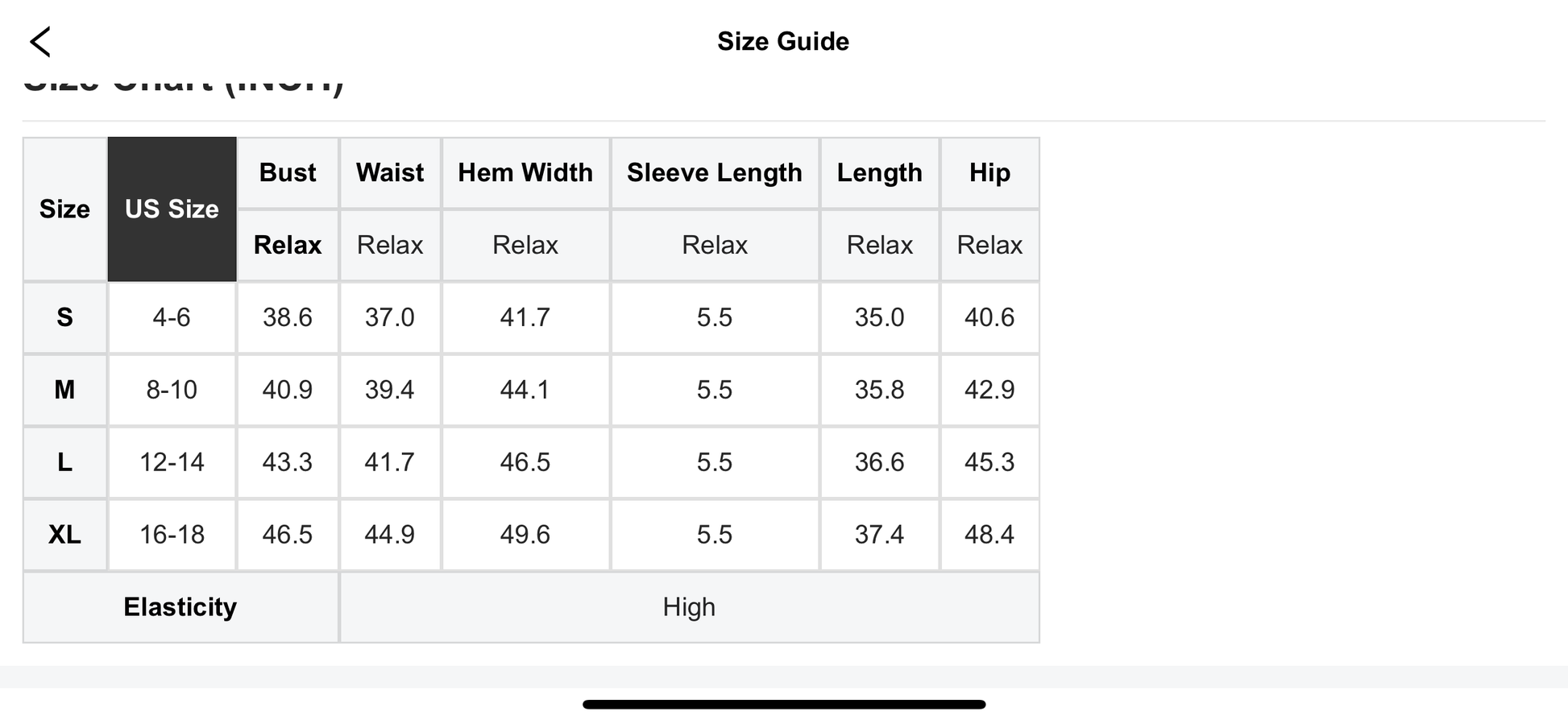Select the Sleeve Length header cell
Image resolution: width=1568 pixels, height=724 pixels.
point(715,173)
